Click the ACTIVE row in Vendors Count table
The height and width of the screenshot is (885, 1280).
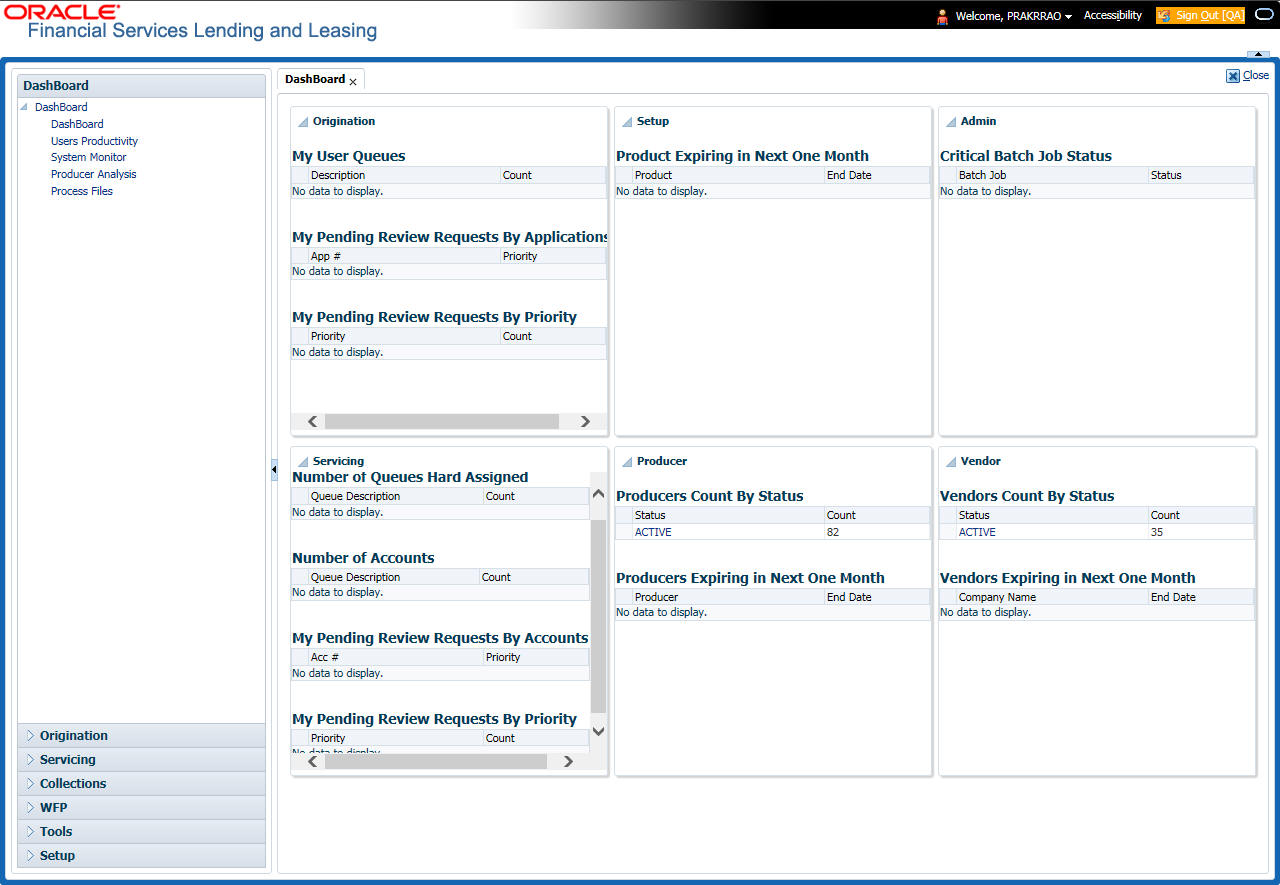[x=1097, y=532]
